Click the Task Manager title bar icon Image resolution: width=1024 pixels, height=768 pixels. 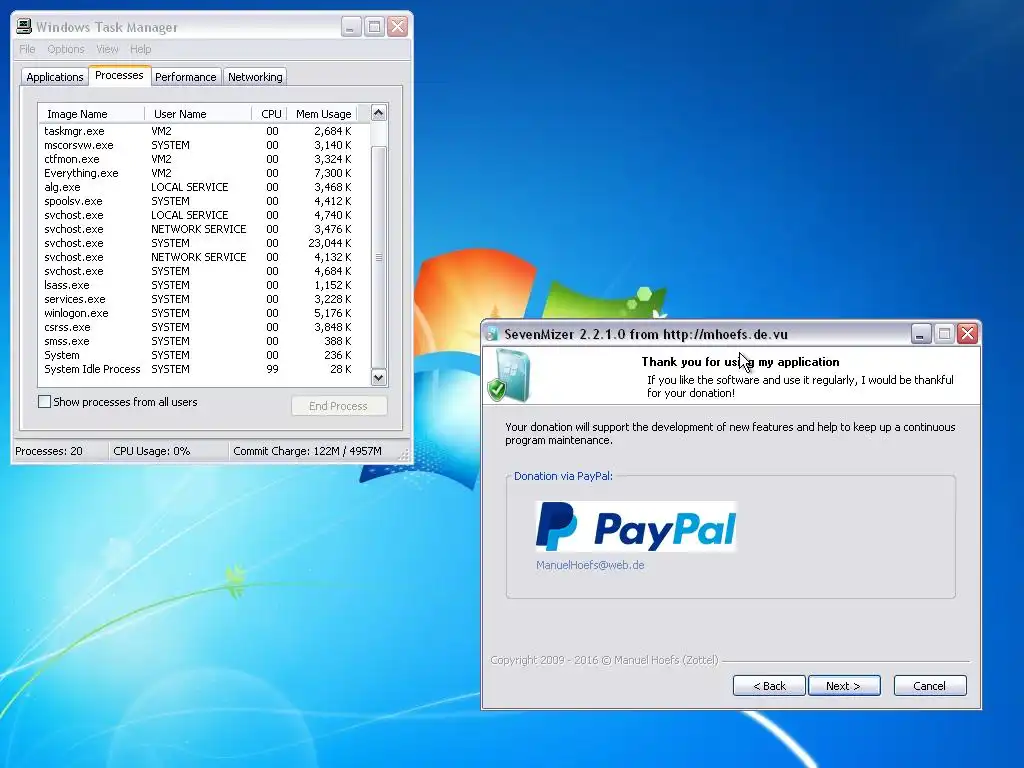click(x=24, y=26)
